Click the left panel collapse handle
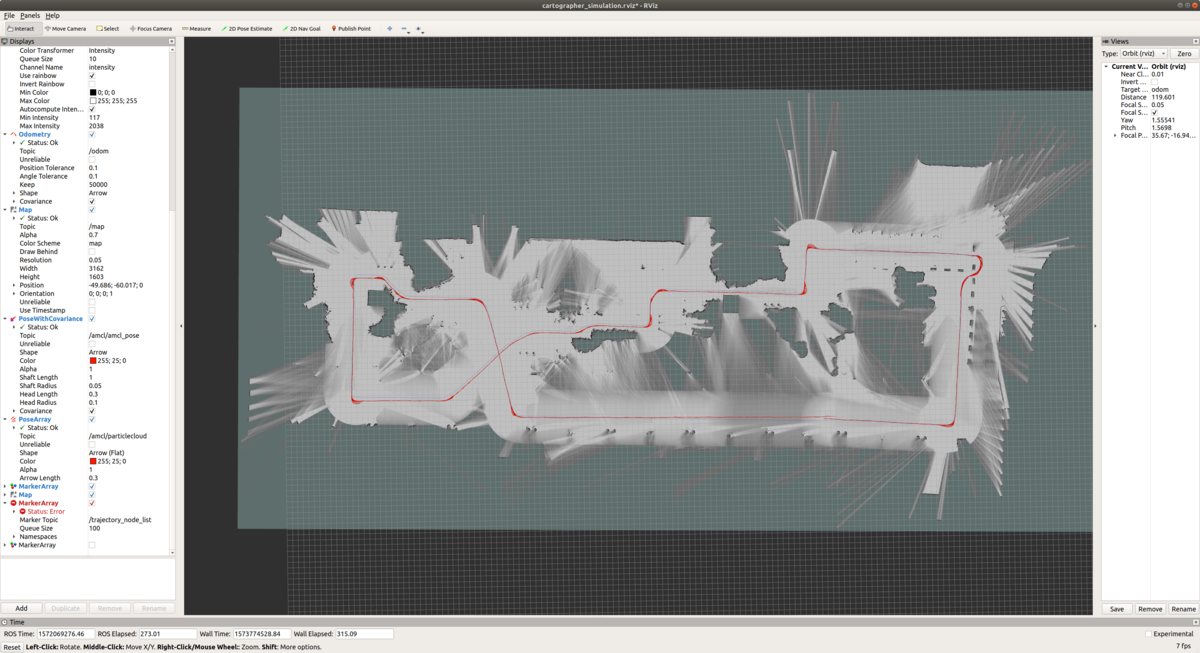 coord(181,326)
